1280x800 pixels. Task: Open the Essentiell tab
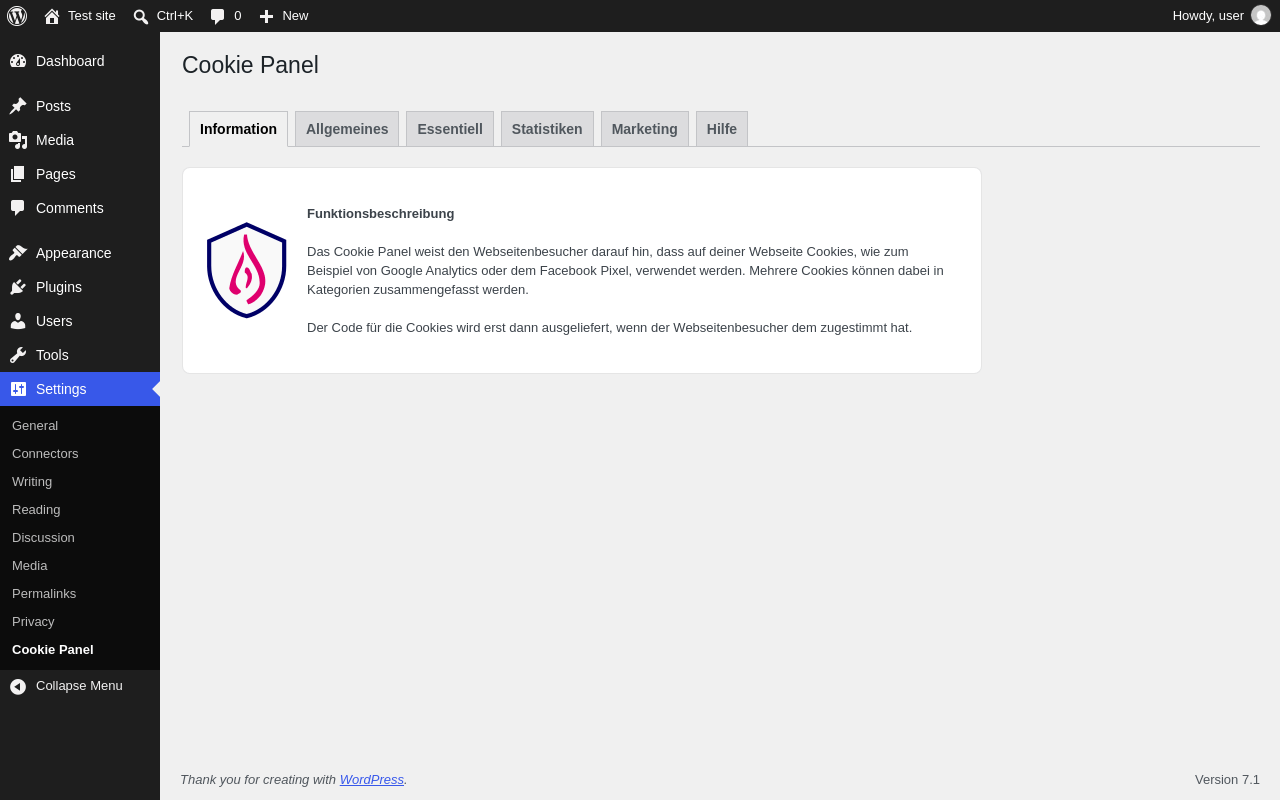450,129
